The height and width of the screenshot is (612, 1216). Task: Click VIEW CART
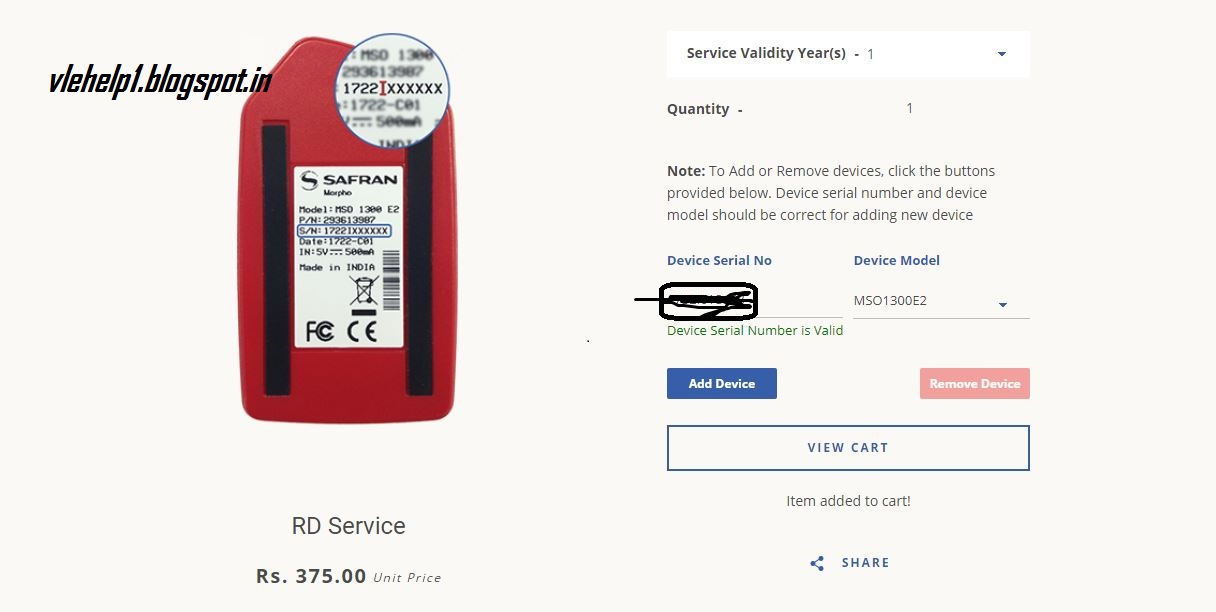pos(847,447)
